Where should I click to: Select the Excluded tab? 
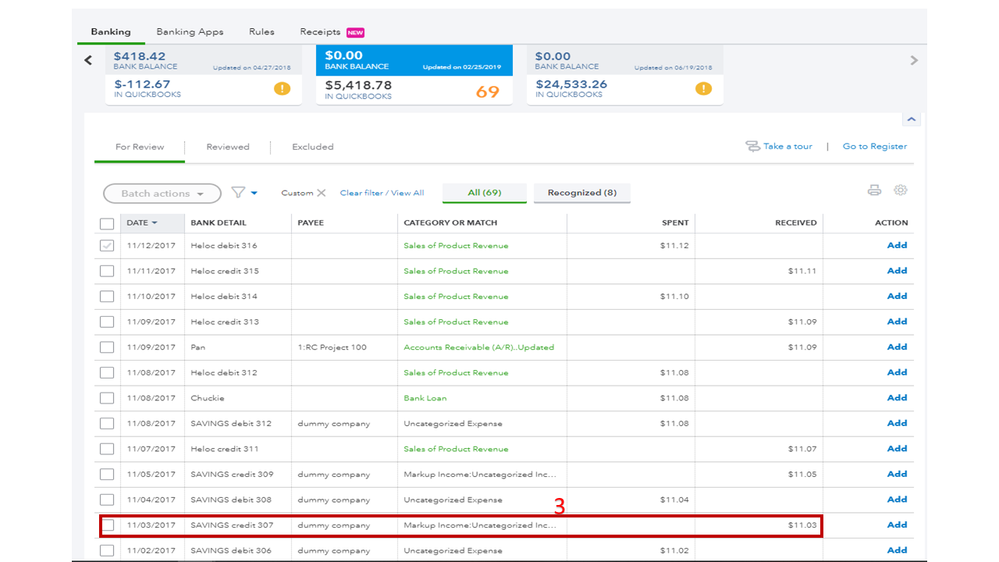(x=313, y=147)
